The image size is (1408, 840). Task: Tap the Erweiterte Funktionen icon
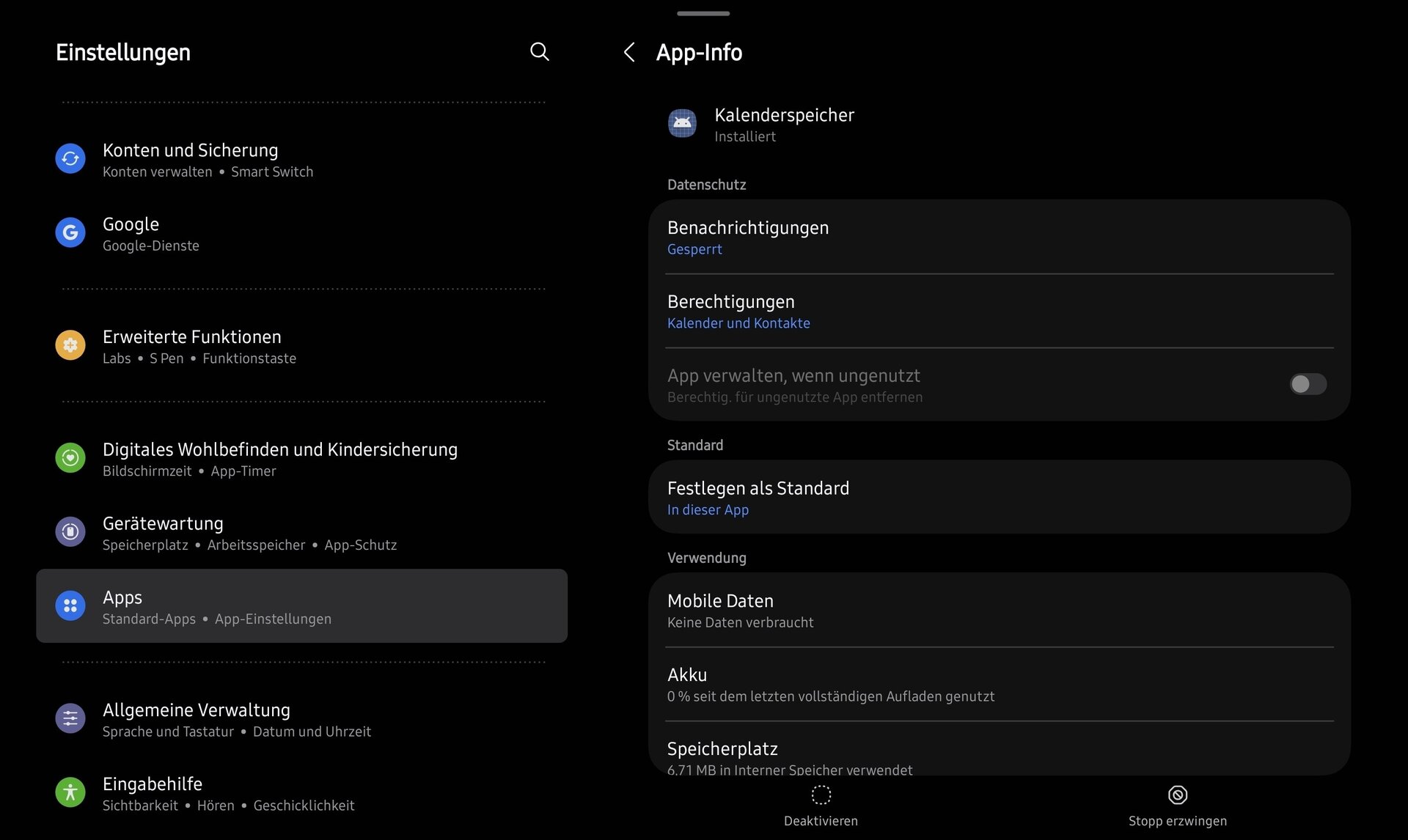pos(70,345)
